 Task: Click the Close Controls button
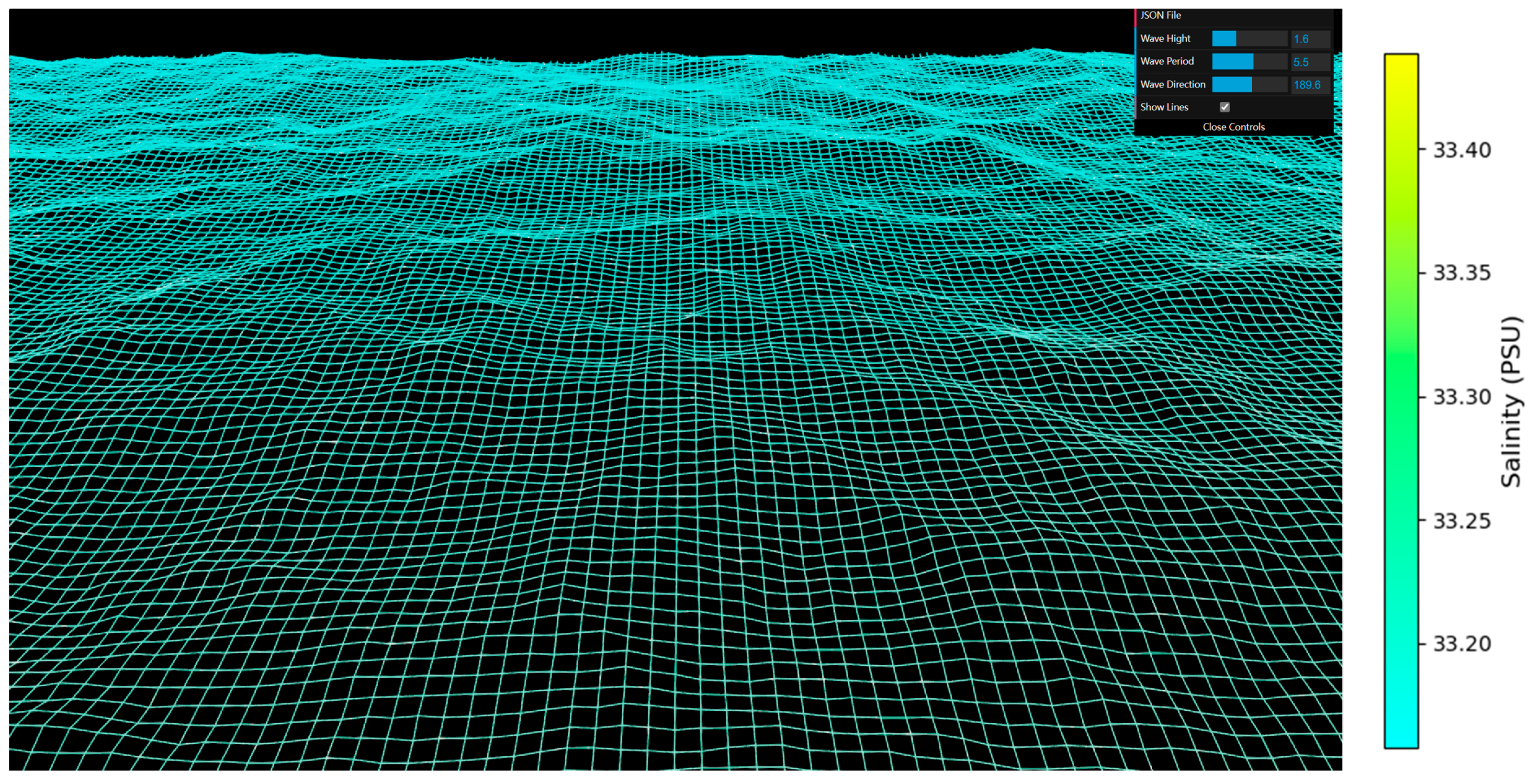(1233, 127)
